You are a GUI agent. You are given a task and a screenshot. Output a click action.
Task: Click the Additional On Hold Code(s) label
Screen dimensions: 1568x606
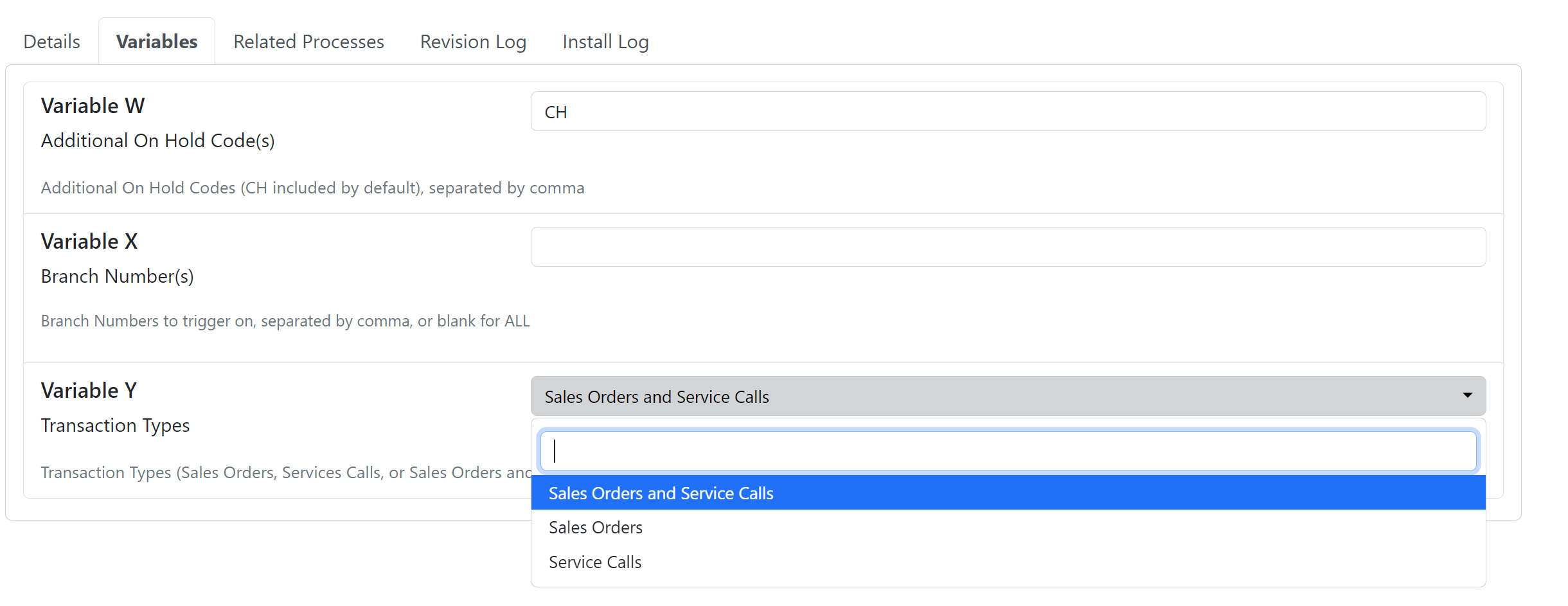point(158,141)
